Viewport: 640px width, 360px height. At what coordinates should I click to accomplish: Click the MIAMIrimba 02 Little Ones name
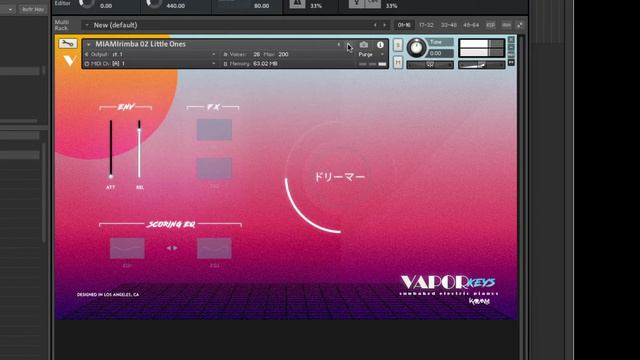coord(140,44)
